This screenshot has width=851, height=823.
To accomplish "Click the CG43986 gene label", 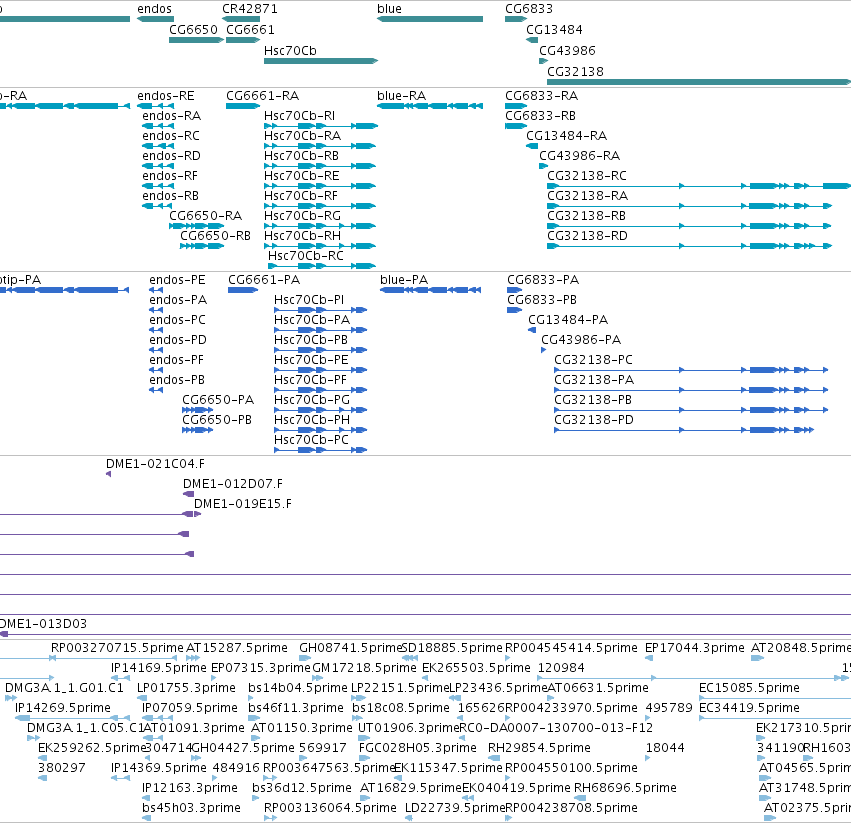I will point(567,50).
